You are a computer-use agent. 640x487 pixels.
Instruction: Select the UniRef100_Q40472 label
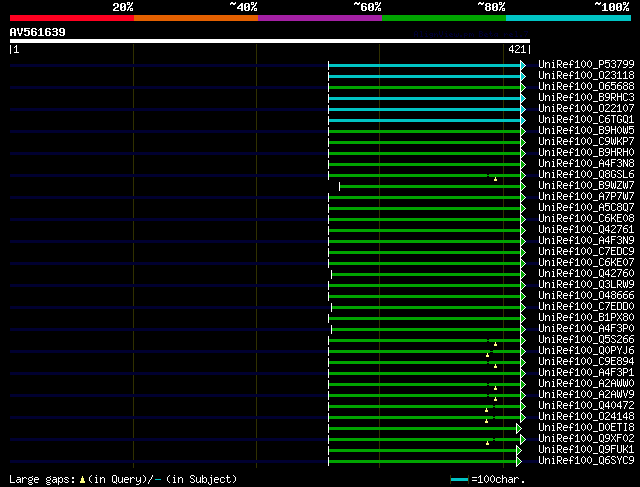586,406
